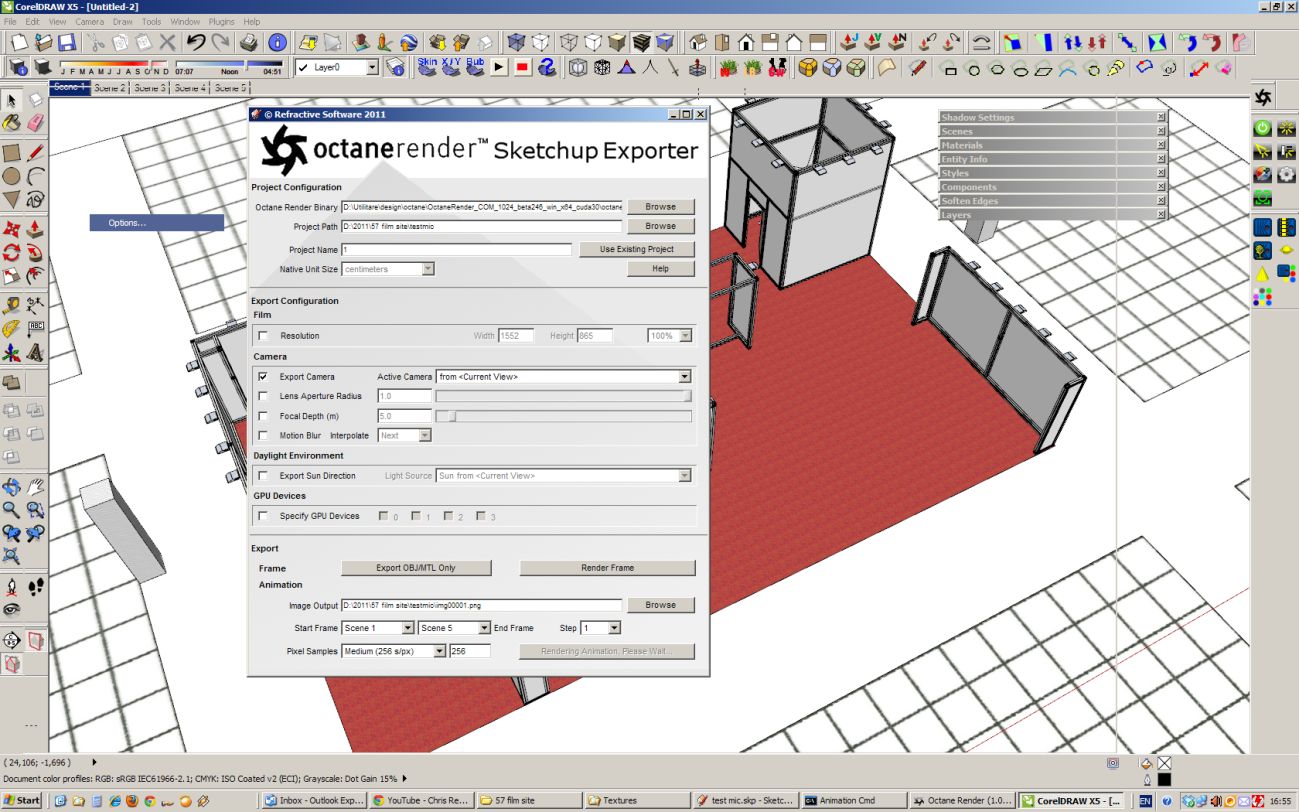Screen dimensions: 1299x812
Task: Enable Lens Aperture Radius checkbox
Action: tap(263, 396)
